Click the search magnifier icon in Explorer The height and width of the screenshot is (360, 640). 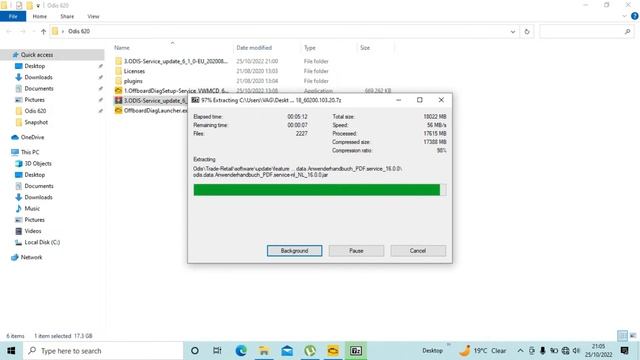pos(627,31)
